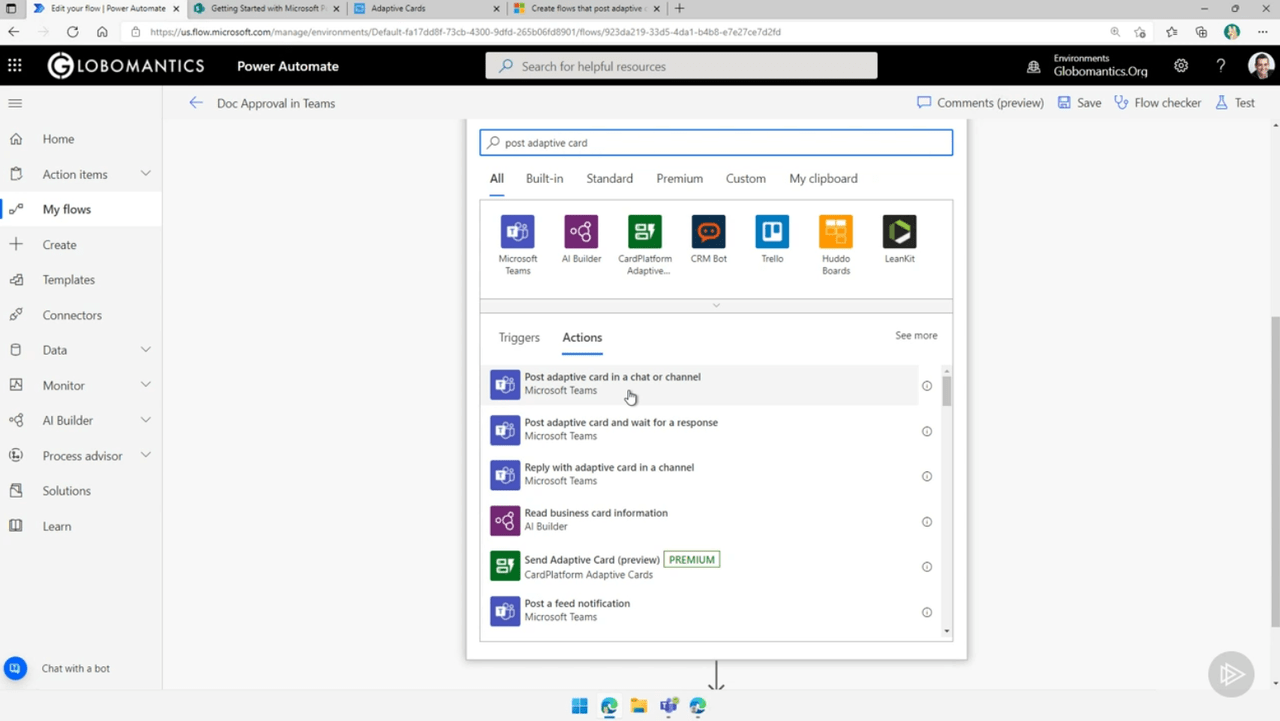
Task: Save the flow
Action: [x=1079, y=103]
